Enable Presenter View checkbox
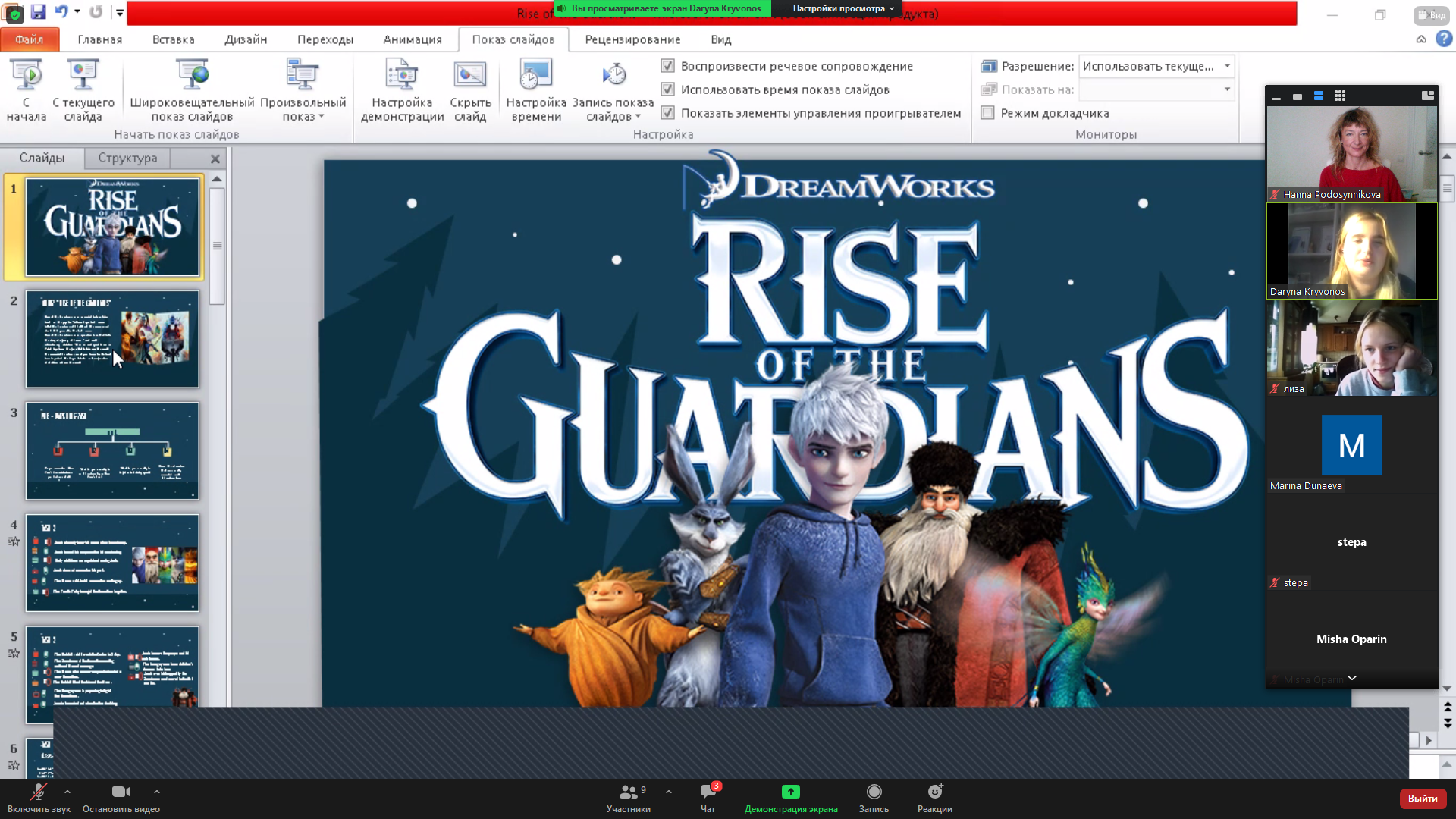1456x819 pixels. 988,113
